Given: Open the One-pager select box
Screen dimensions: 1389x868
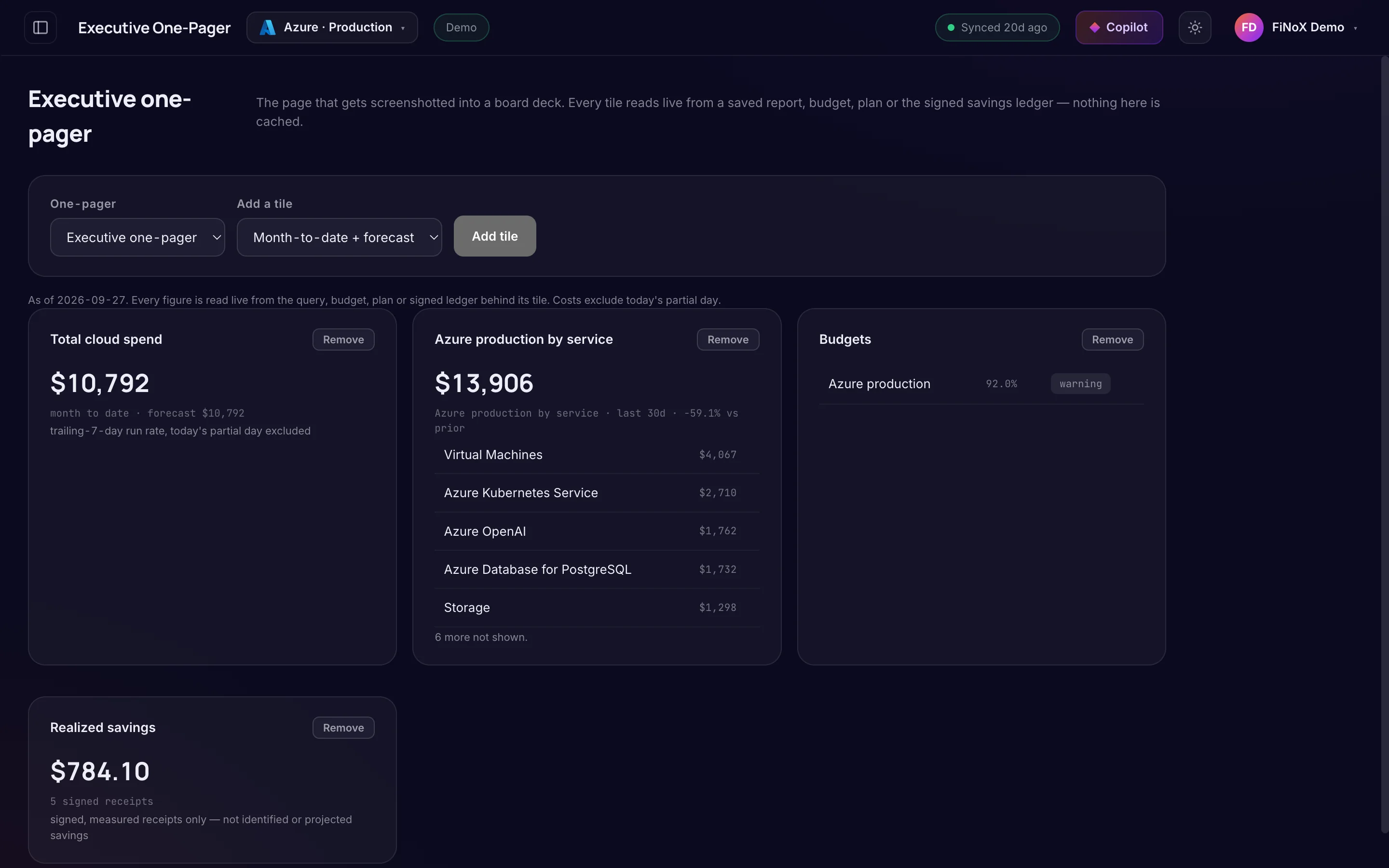Looking at the screenshot, I should (137, 237).
